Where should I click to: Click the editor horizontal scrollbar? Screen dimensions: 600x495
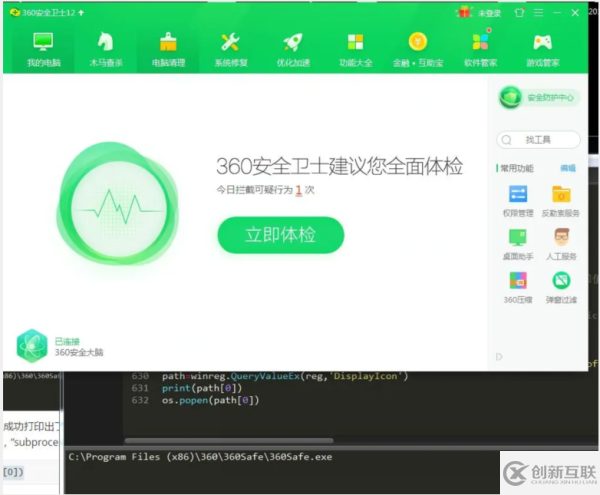(229, 441)
